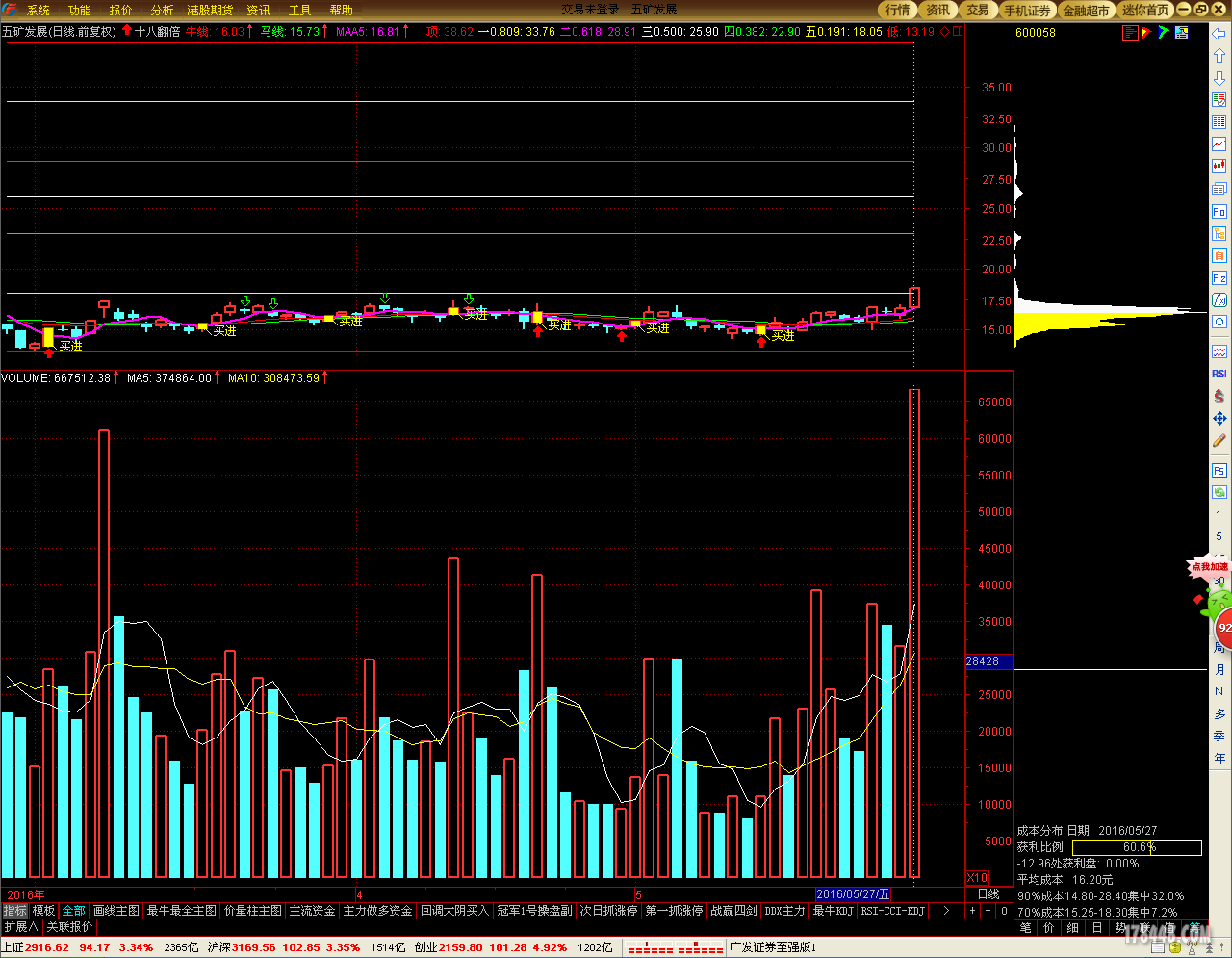Open the 工具 menu
The width and height of the screenshot is (1232, 958).
300,10
